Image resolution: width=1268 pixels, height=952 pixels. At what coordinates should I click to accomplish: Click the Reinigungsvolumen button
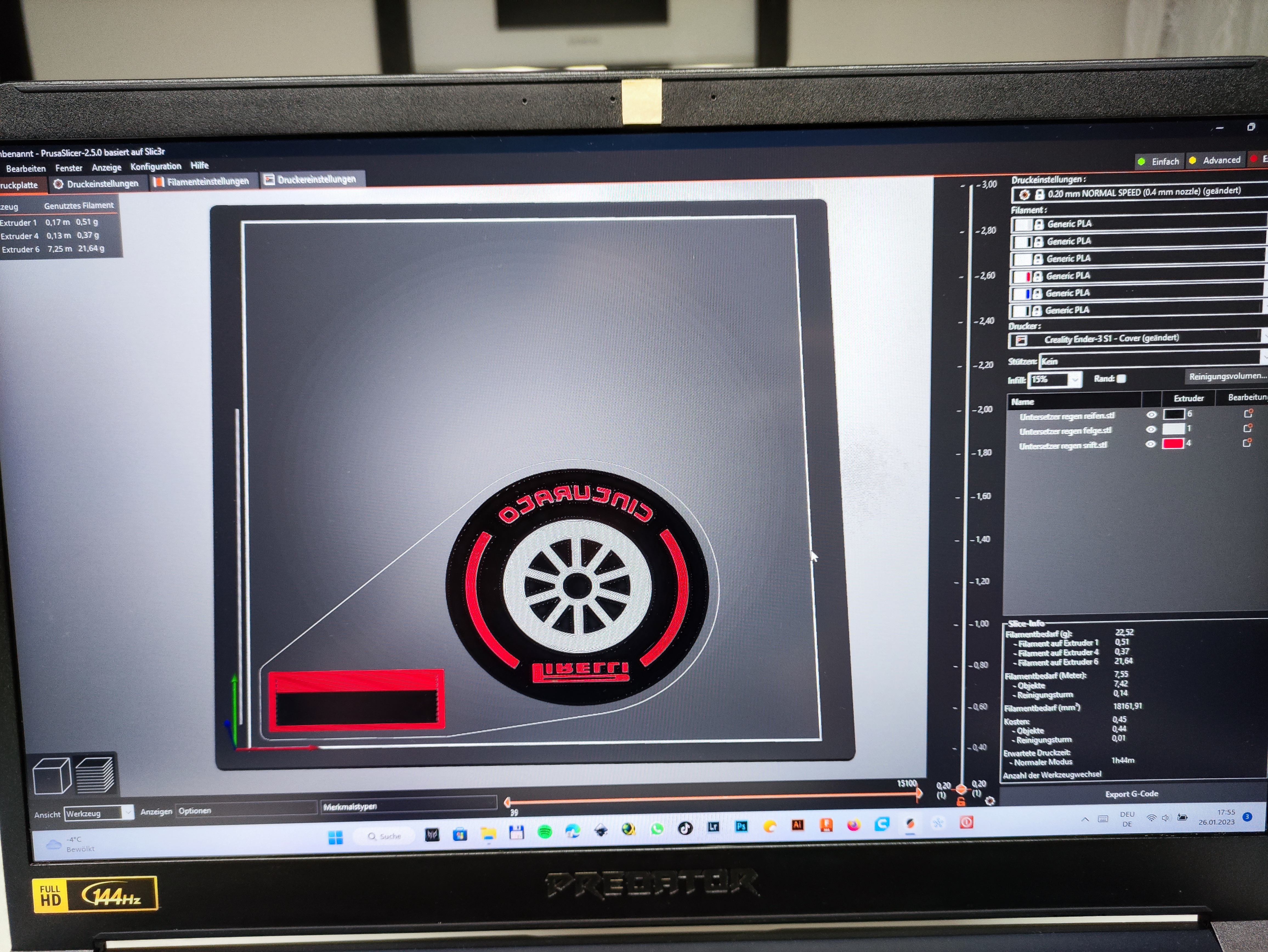(x=1227, y=376)
